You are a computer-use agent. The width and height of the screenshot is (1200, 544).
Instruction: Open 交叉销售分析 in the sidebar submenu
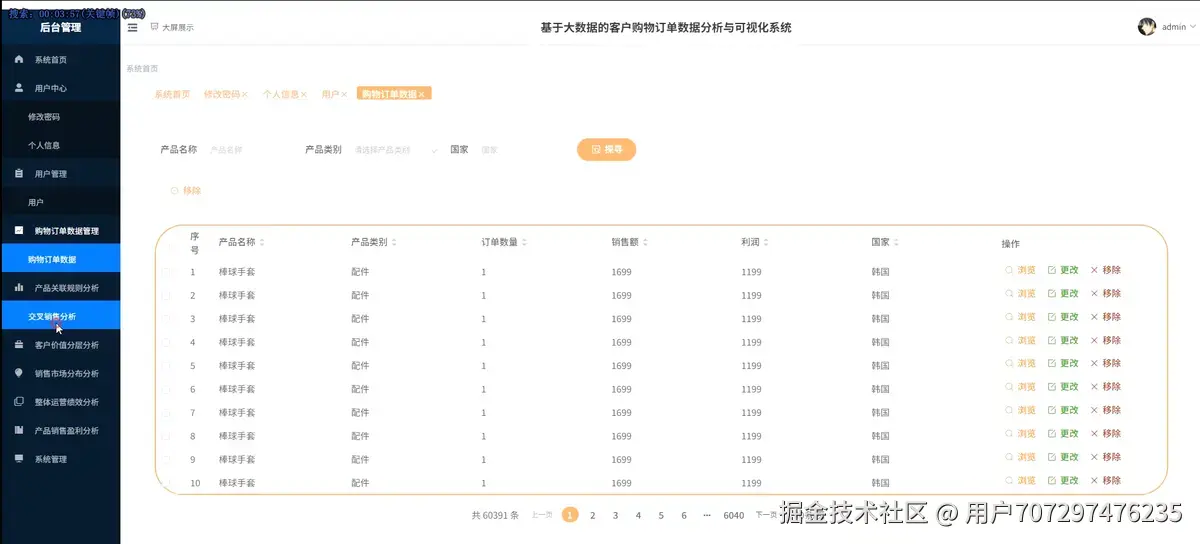click(x=60, y=316)
